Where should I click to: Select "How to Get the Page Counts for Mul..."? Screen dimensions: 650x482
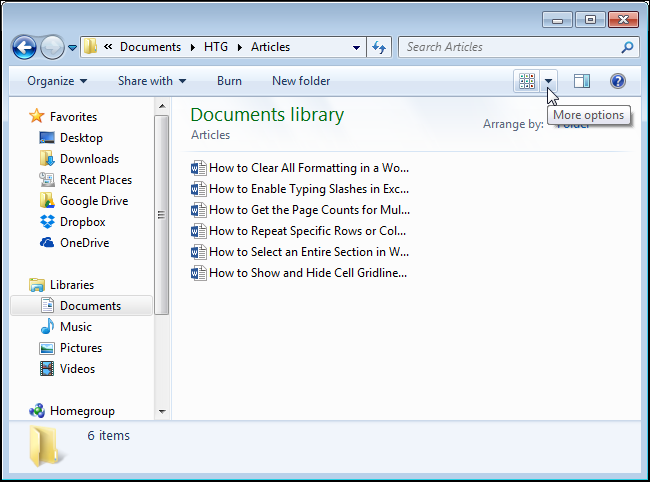coord(309,210)
